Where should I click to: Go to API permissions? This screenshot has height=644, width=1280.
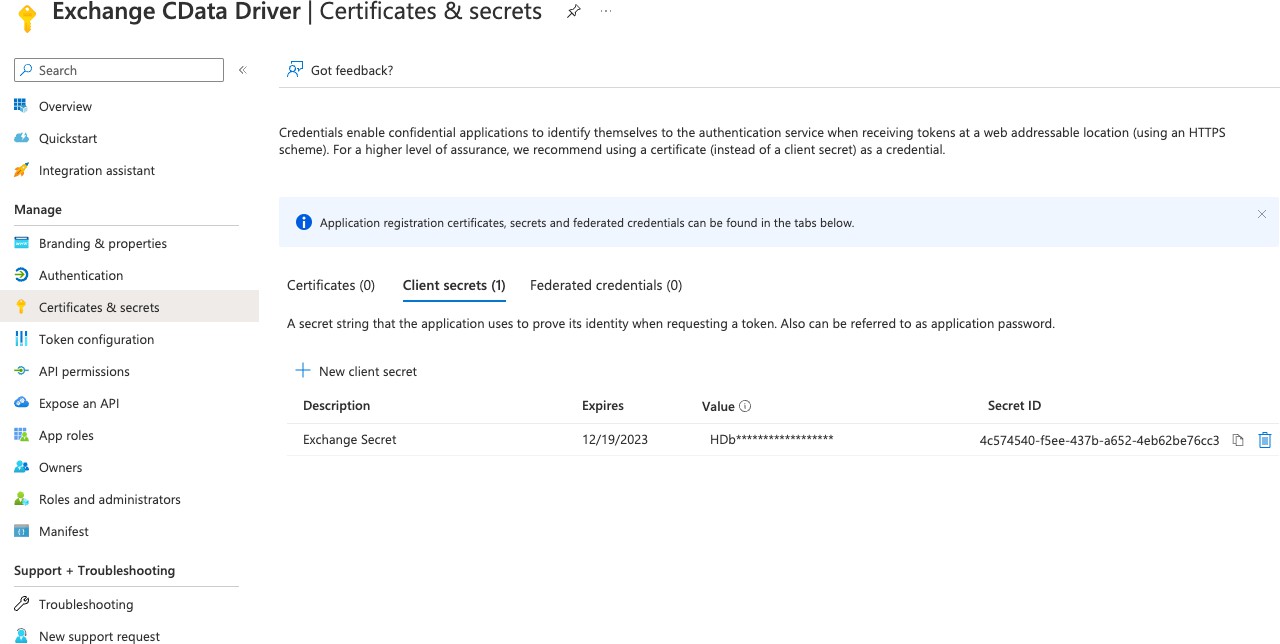pos(84,371)
